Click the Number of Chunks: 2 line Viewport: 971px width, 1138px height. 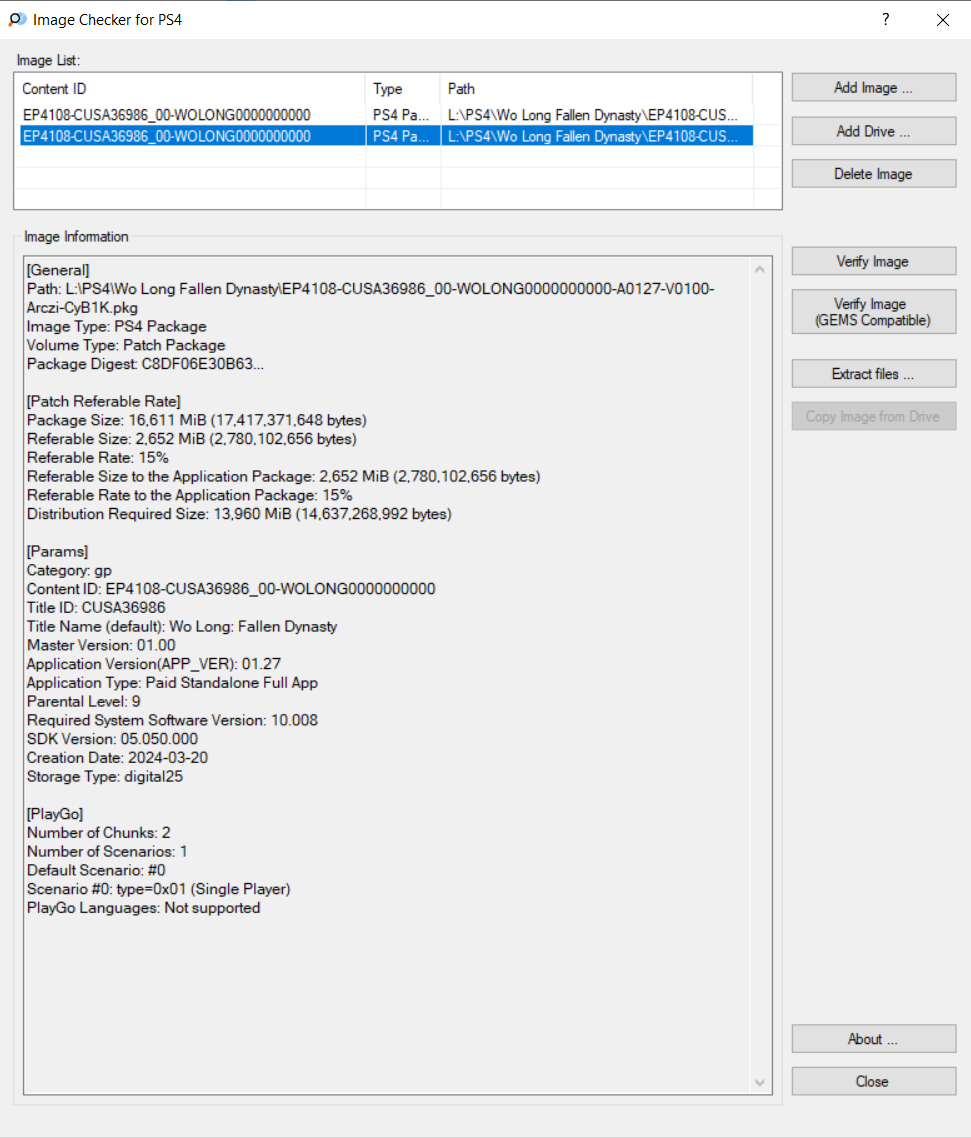(99, 832)
